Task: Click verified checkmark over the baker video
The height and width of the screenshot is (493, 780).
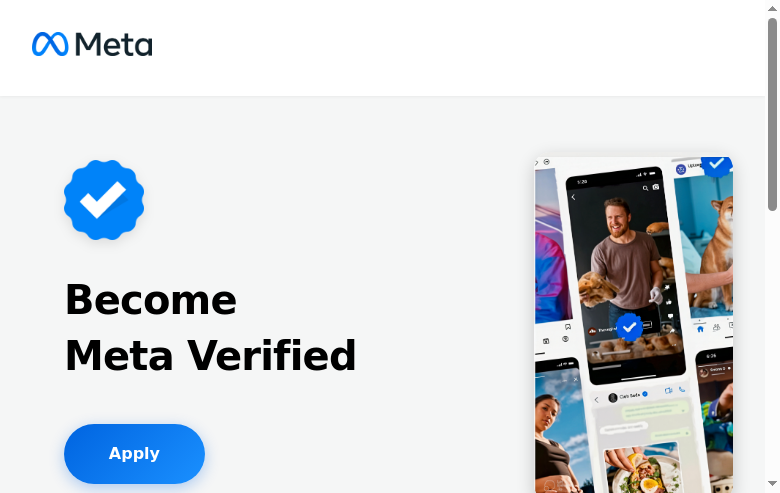Action: coord(629,327)
